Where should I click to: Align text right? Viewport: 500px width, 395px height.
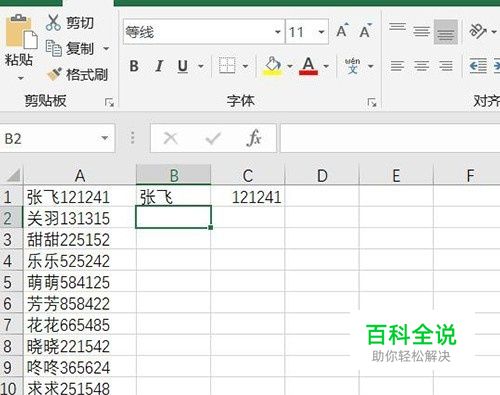point(446,66)
